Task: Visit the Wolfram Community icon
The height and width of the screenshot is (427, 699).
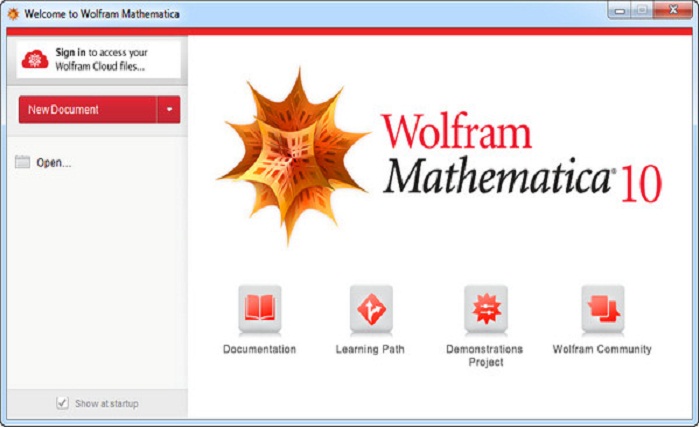Action: click(603, 309)
